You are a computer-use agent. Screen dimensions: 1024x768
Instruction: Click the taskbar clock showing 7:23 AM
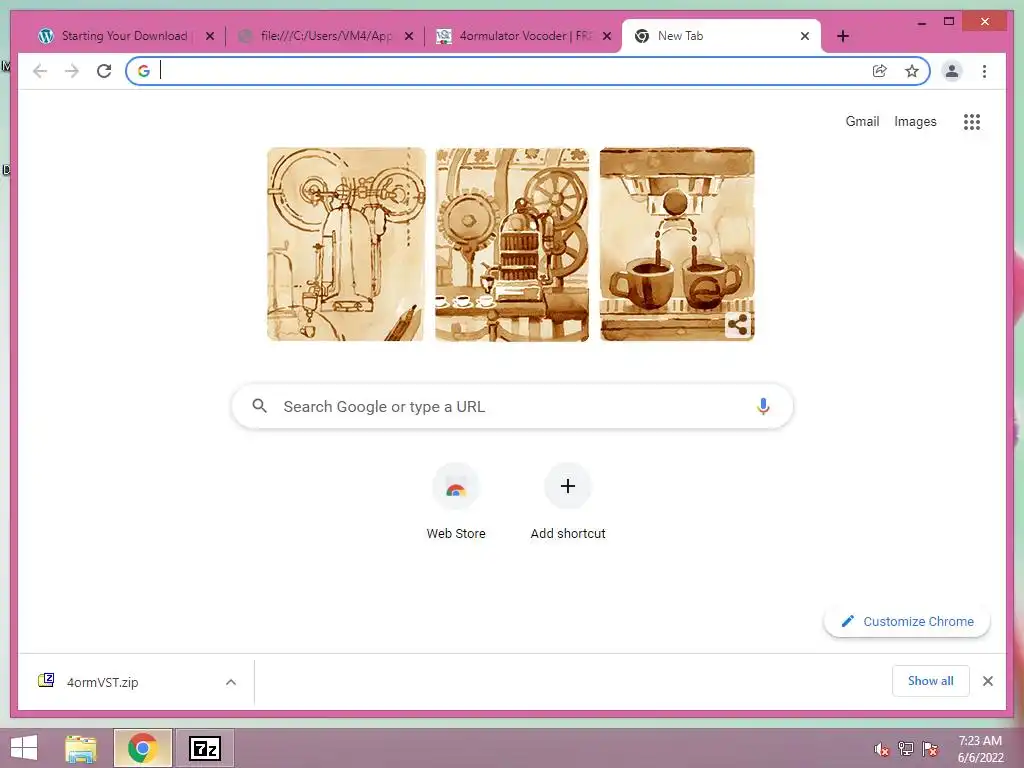coord(980,749)
